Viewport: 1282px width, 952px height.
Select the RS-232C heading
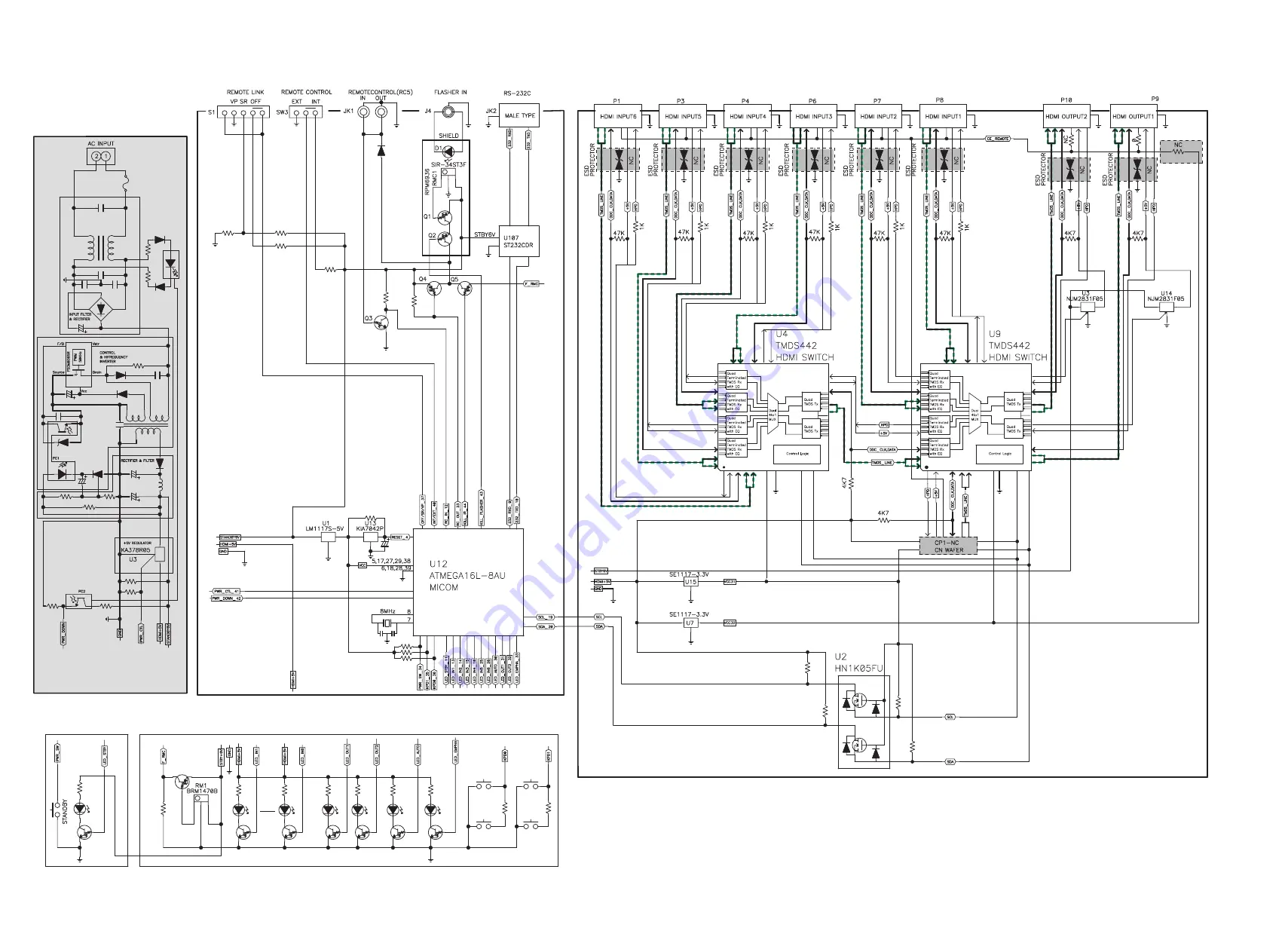coord(517,93)
